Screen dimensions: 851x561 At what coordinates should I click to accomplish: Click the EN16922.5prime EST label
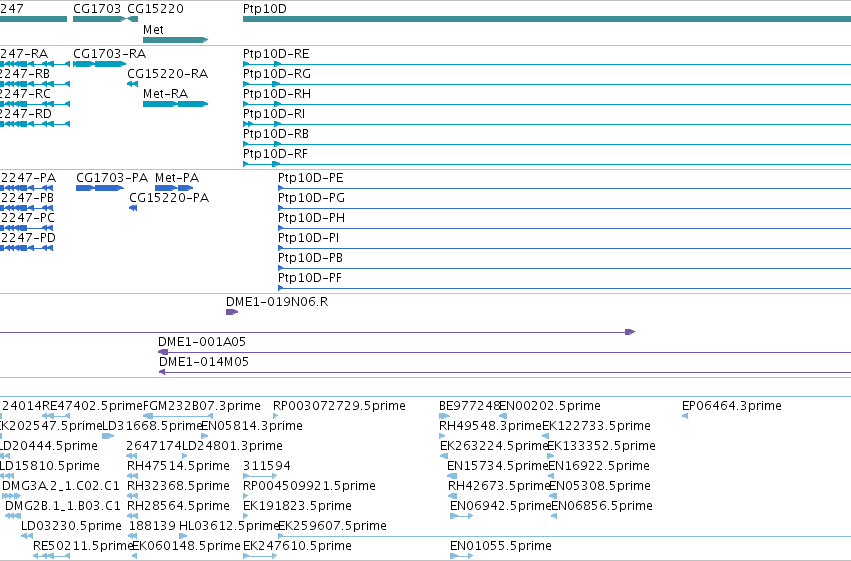[x=599, y=466]
